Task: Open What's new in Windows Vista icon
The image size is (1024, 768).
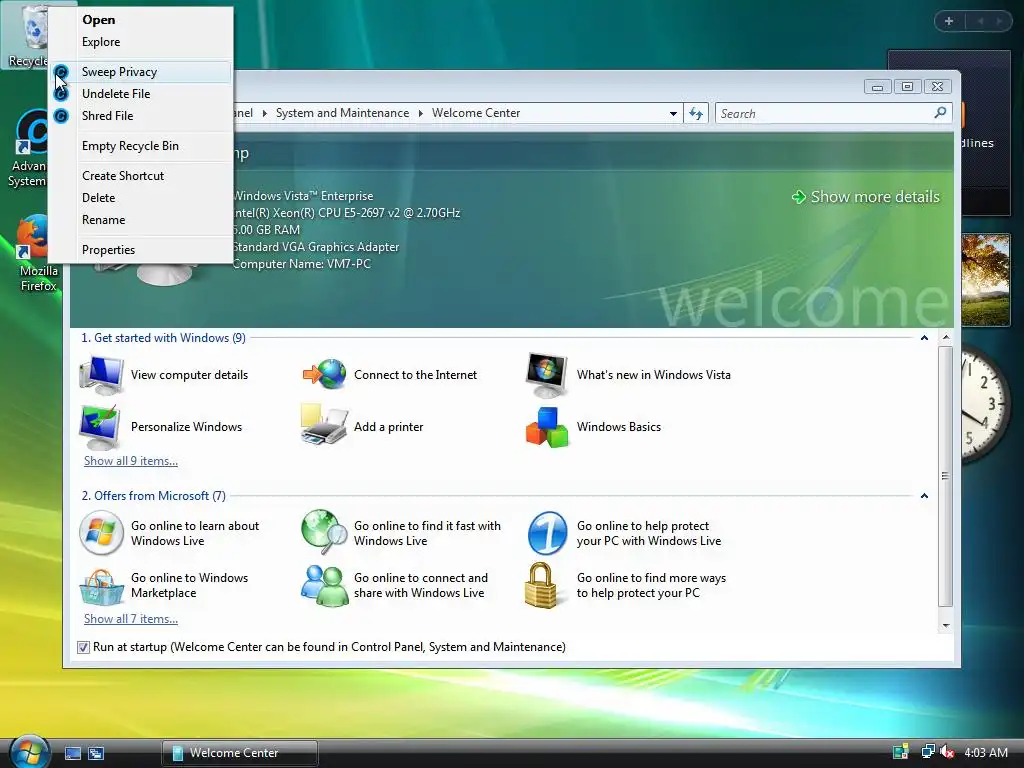Action: click(x=547, y=375)
